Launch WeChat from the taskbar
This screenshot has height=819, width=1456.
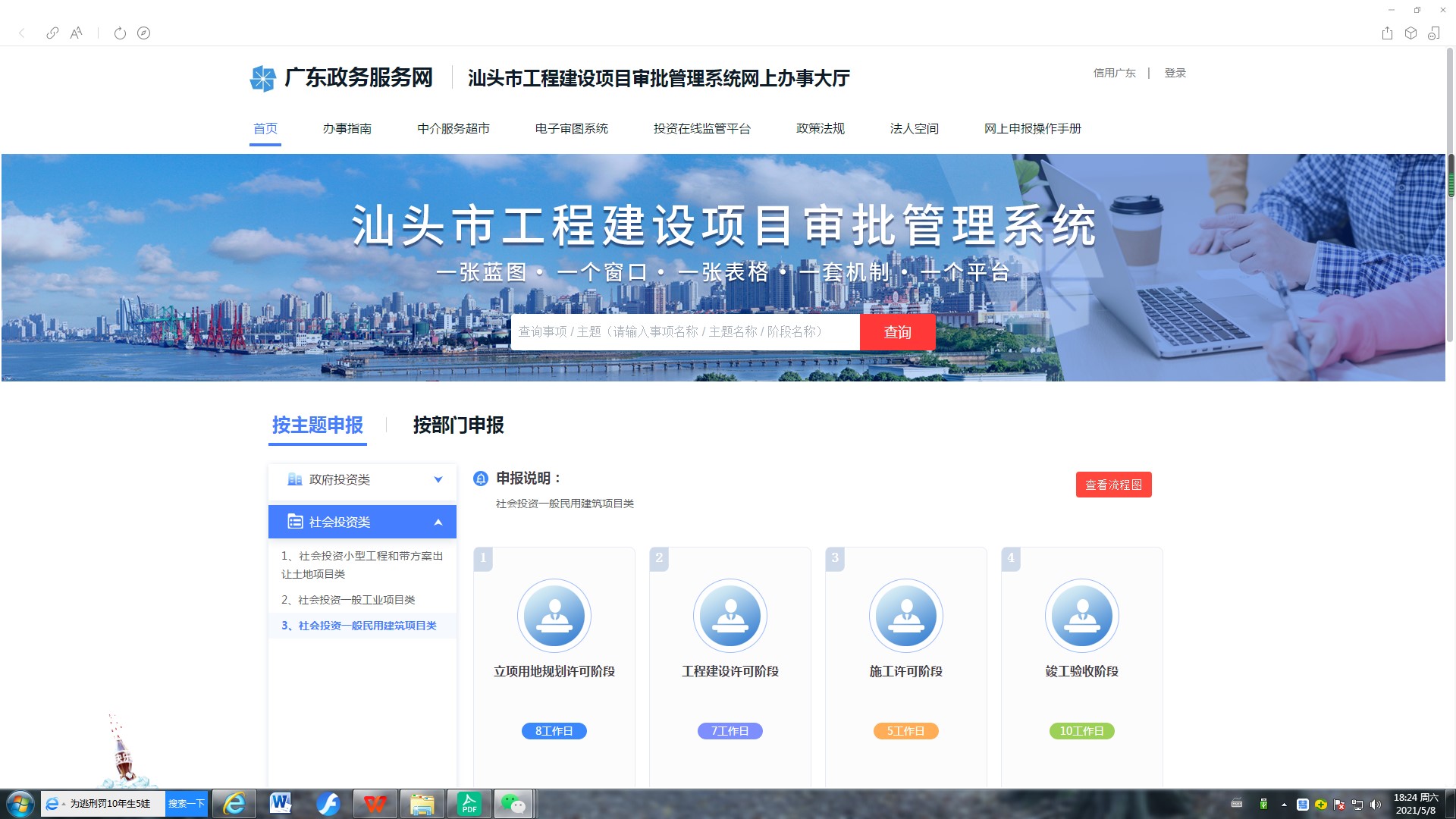coord(514,804)
